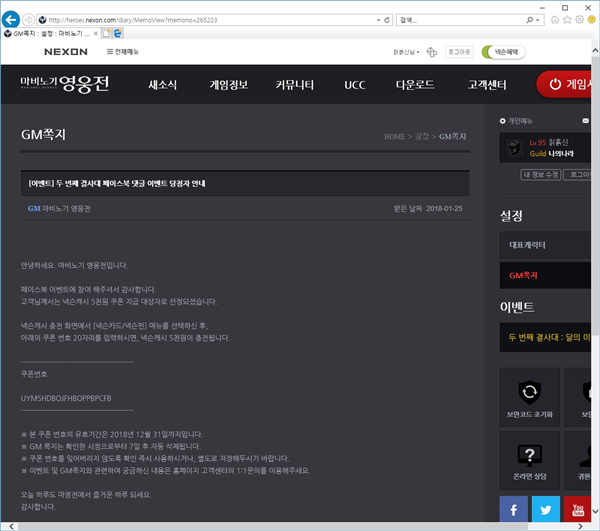
Task: Click the character avatar thumbnail
Action: point(515,148)
